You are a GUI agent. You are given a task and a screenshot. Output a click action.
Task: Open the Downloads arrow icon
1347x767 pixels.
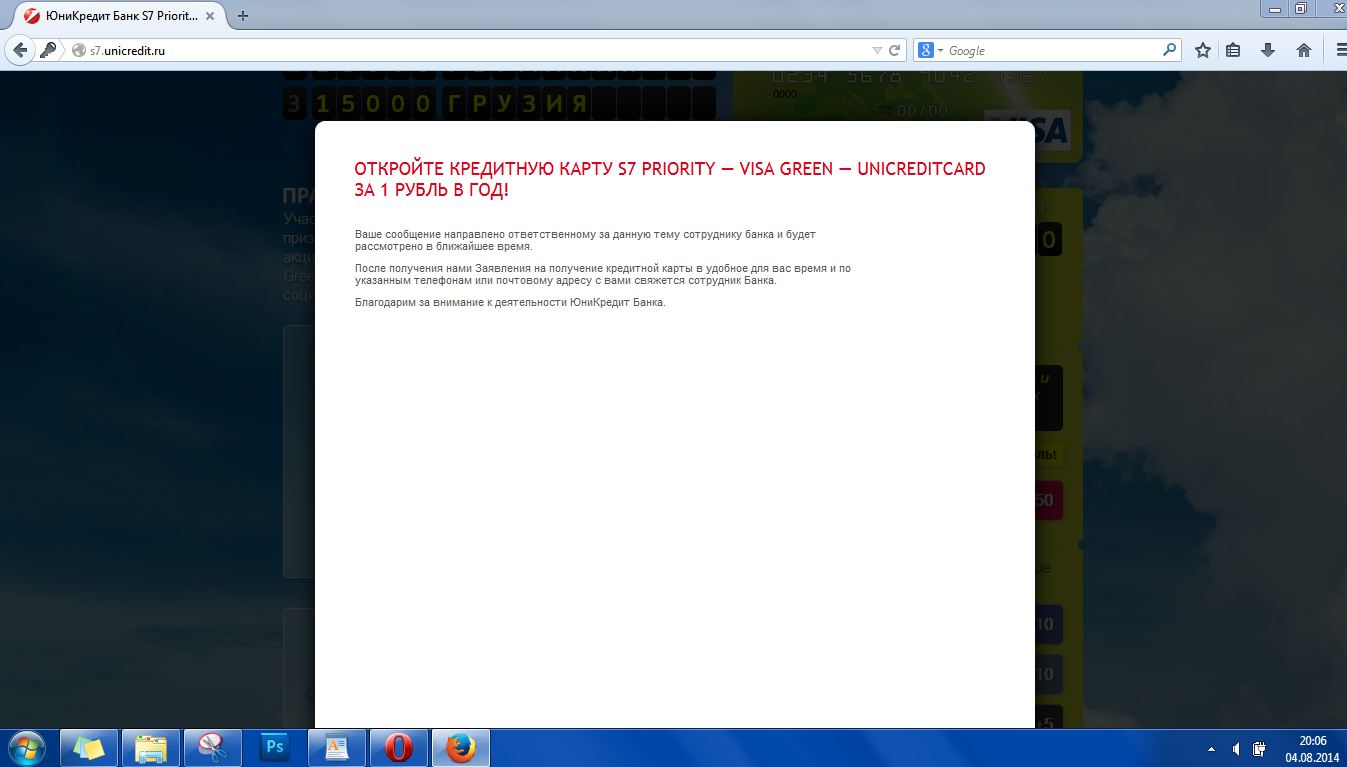click(1268, 50)
